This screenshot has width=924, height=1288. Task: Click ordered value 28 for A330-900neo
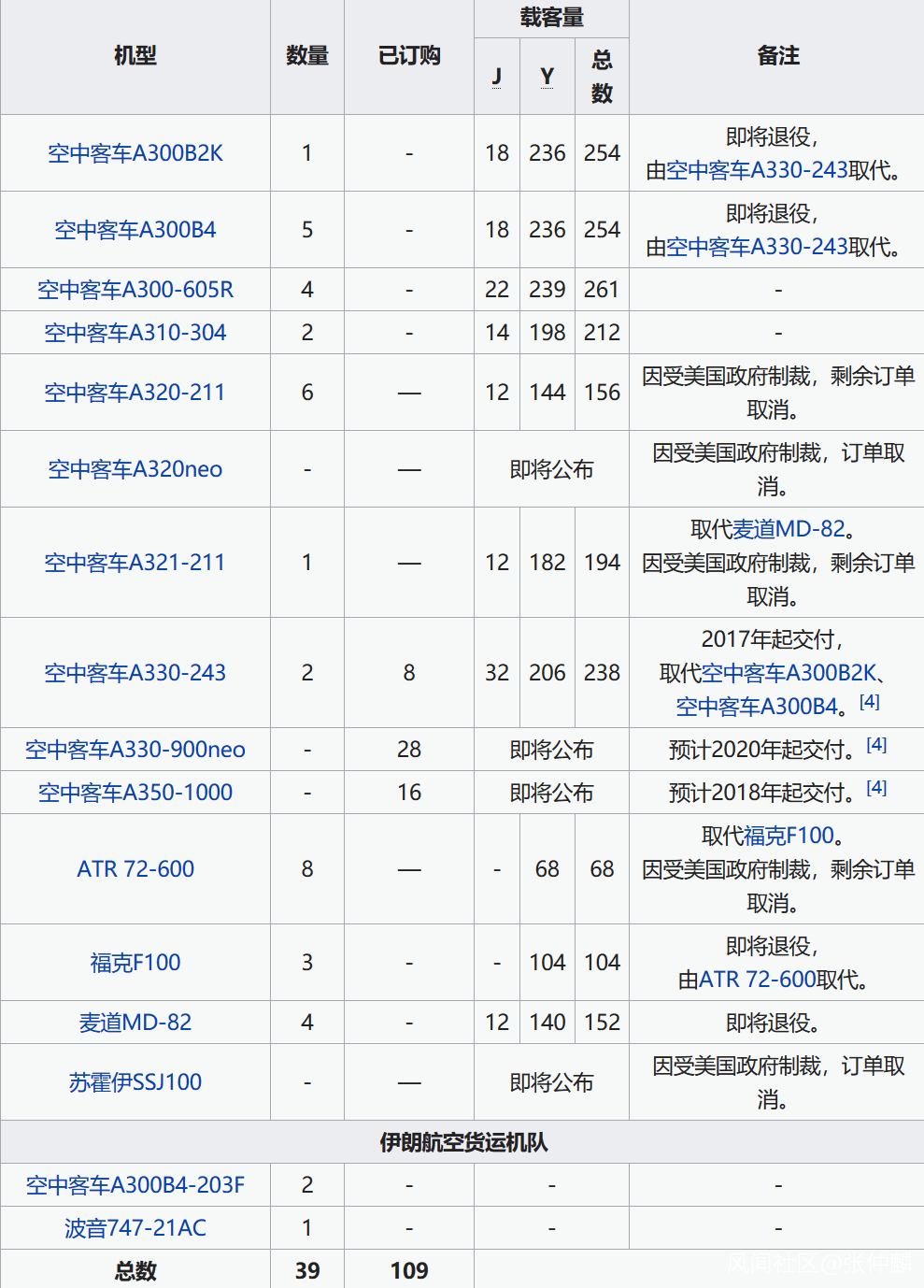(409, 750)
